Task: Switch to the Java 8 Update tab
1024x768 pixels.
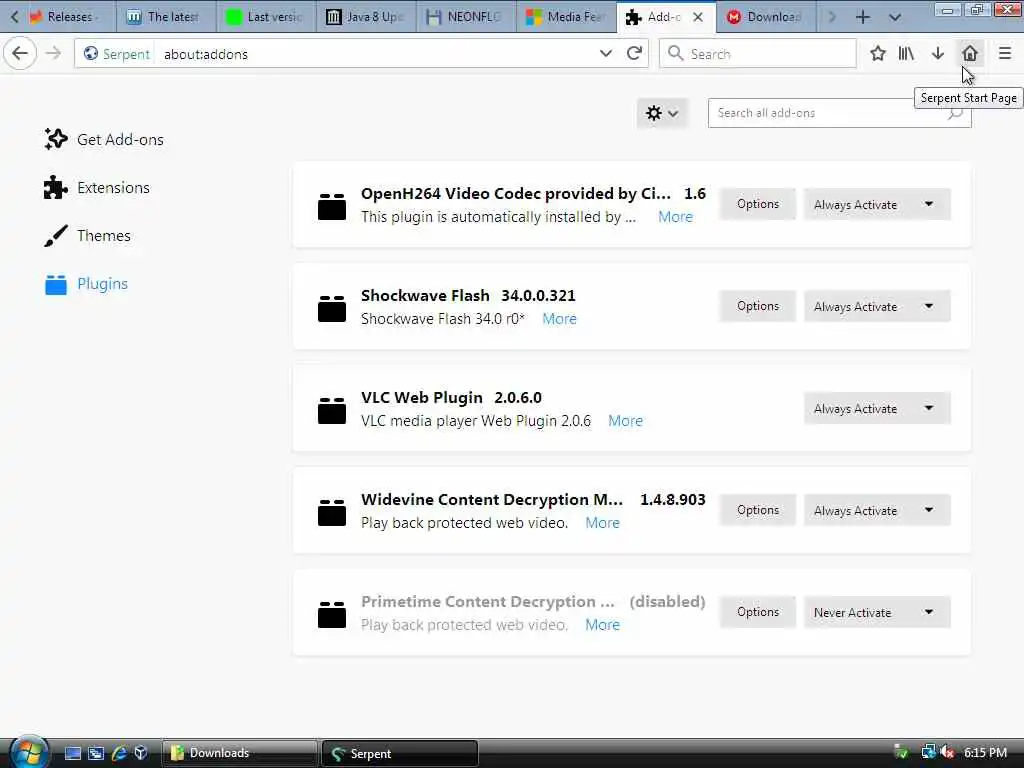Action: (367, 17)
